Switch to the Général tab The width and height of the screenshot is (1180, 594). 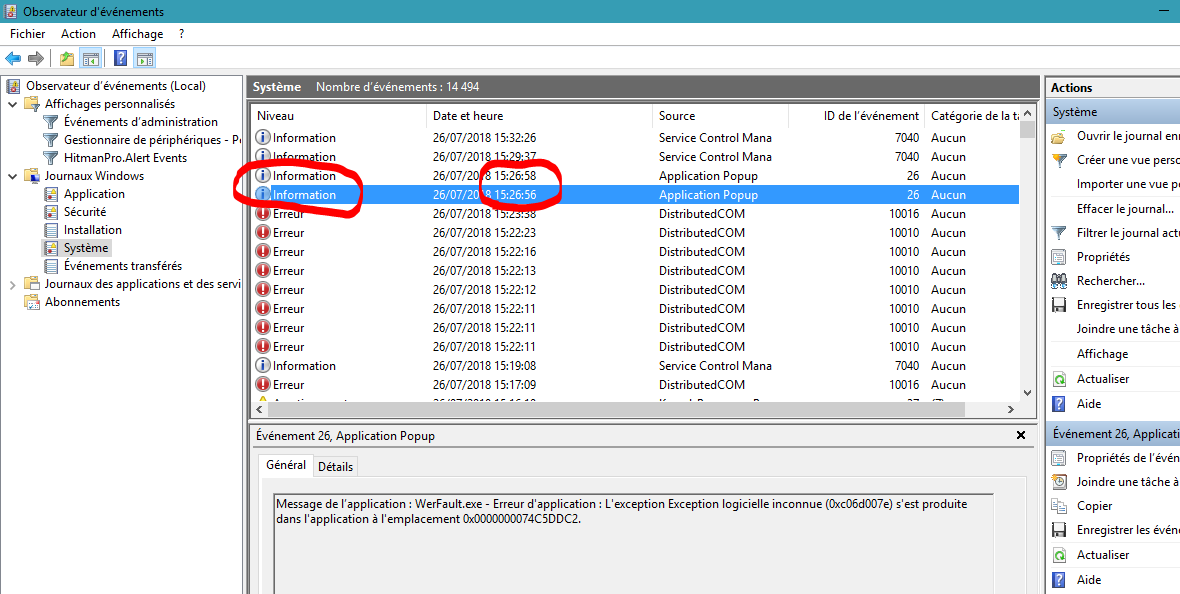286,465
